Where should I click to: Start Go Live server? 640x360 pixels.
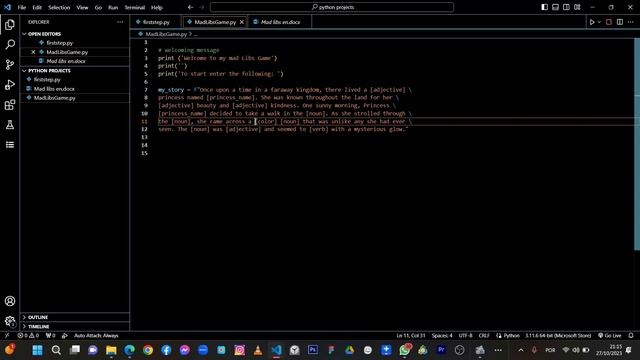[x=610, y=336]
